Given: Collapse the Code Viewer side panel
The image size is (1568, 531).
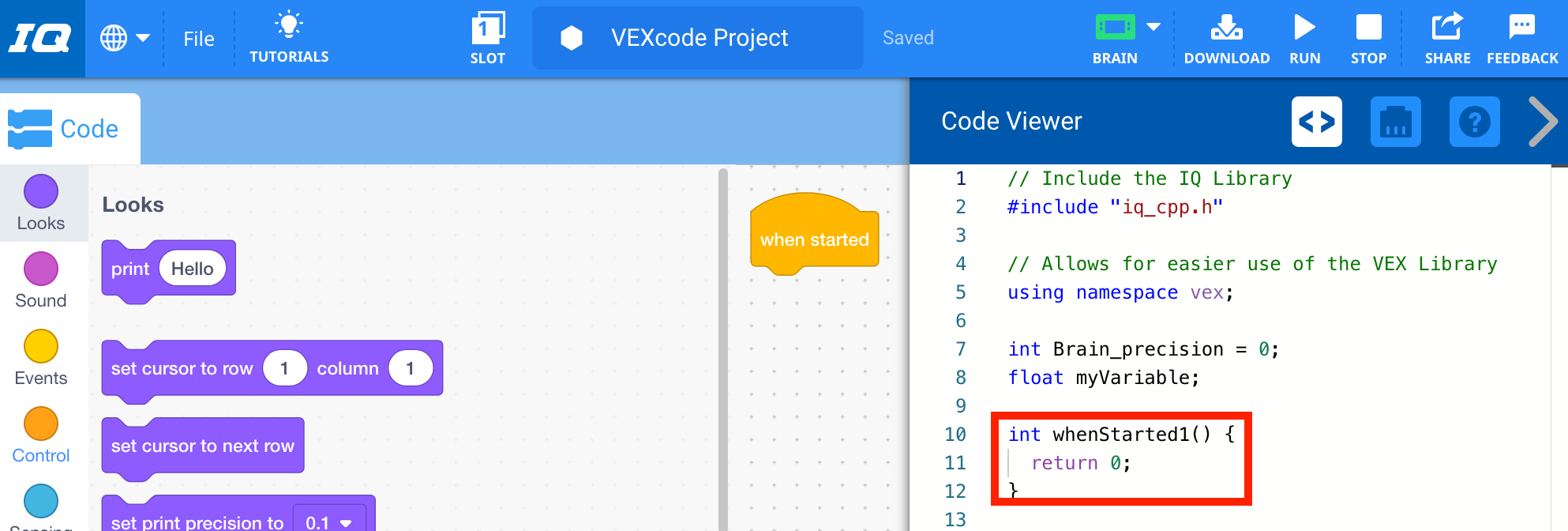Looking at the screenshot, I should 1542,122.
